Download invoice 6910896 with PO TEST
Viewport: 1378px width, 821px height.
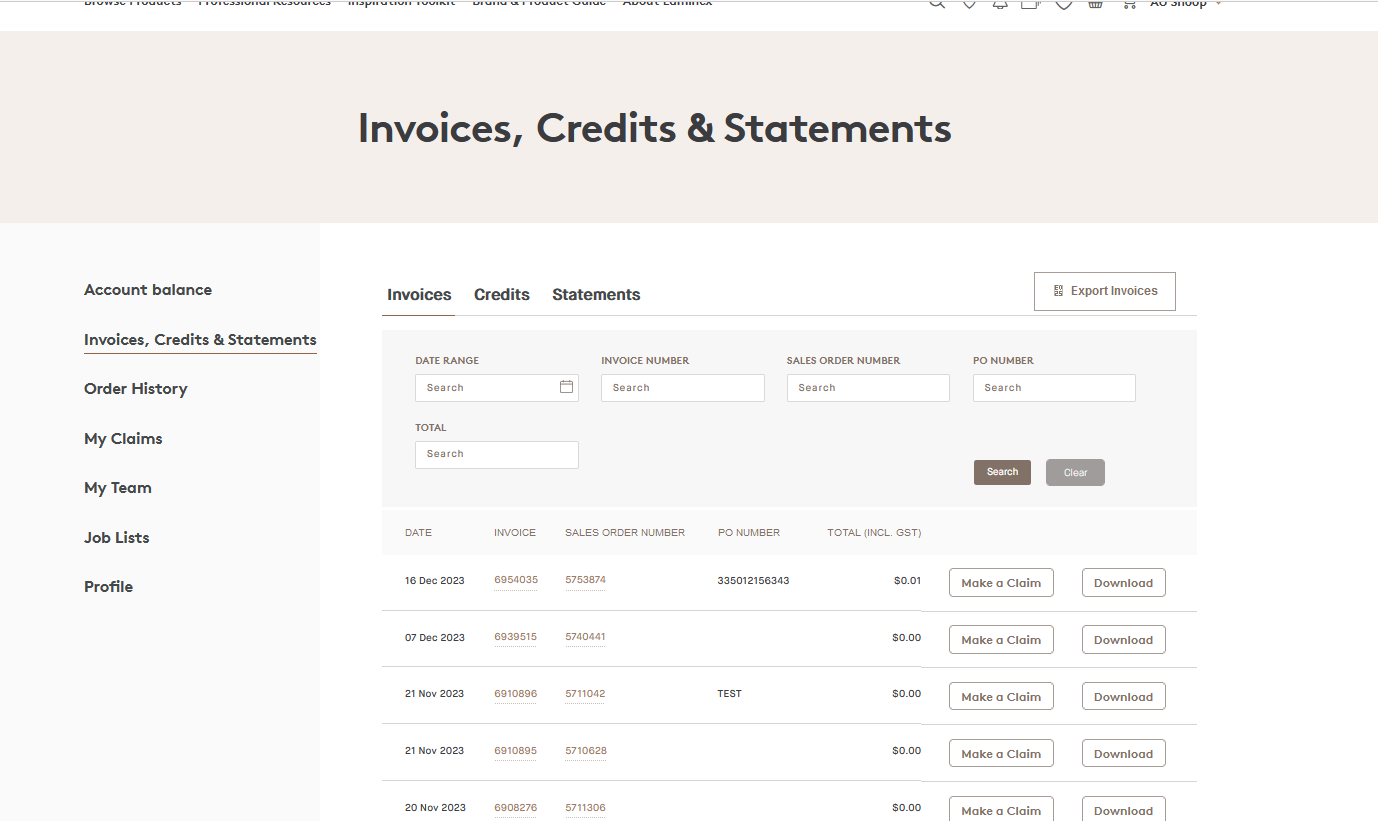[1123, 697]
